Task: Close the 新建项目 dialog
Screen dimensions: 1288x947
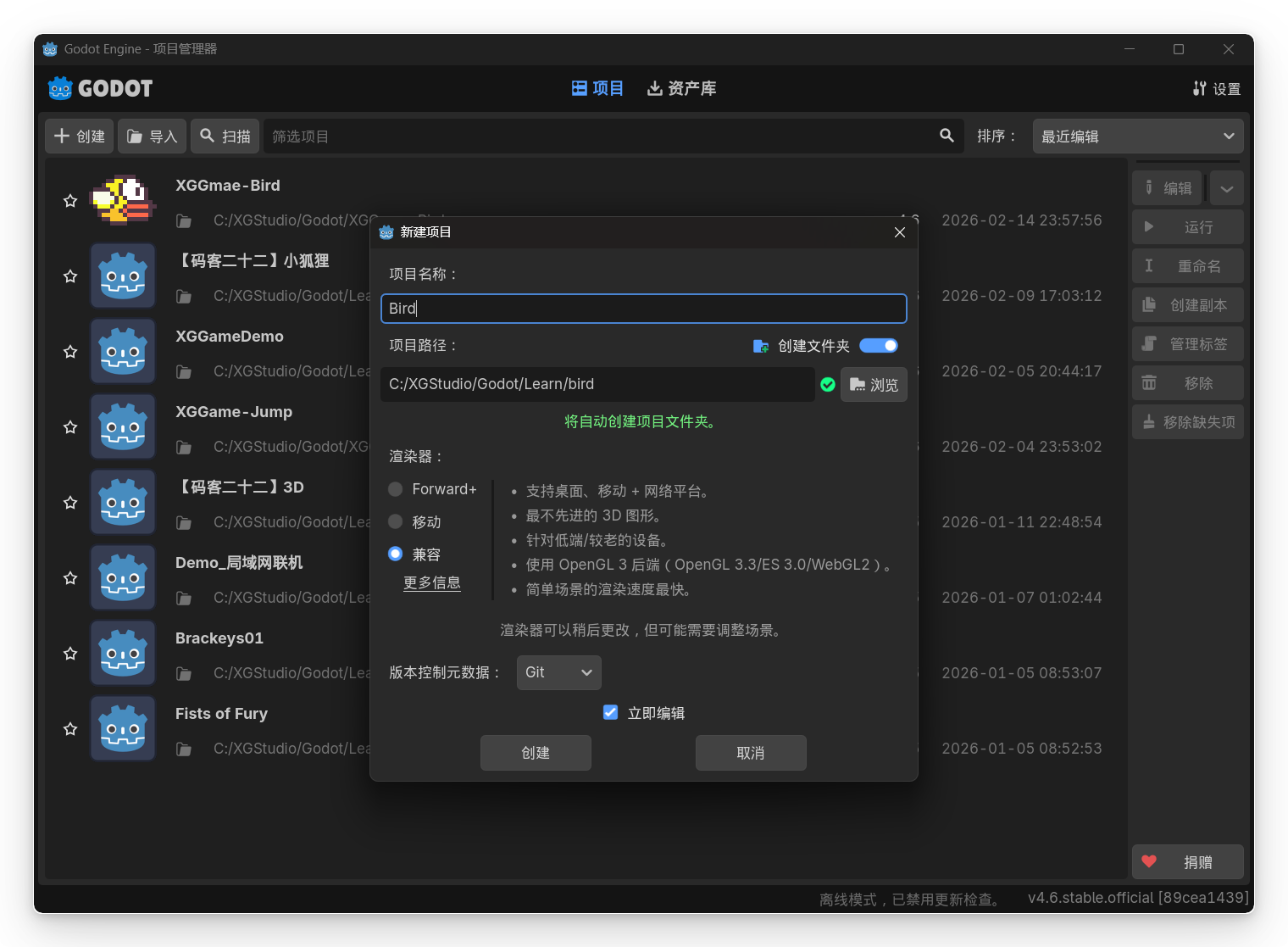Action: point(900,232)
